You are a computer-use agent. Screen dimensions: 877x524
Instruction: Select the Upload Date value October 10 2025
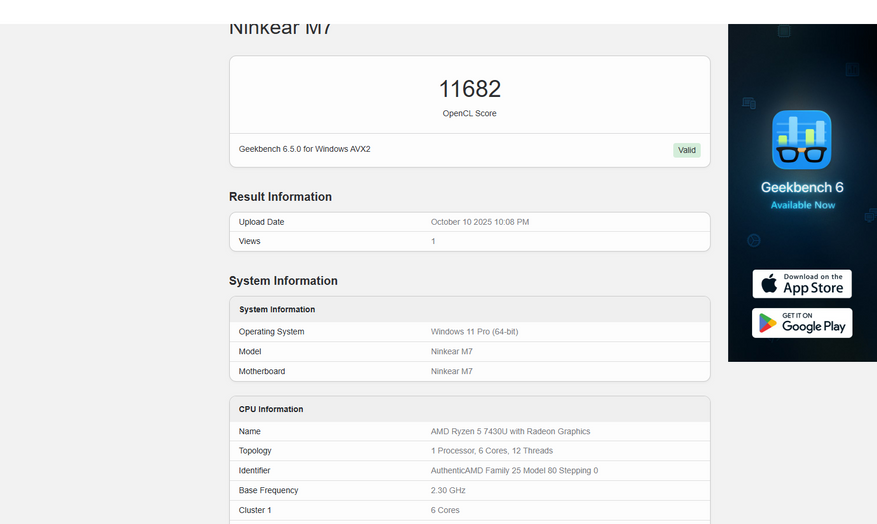(x=479, y=222)
